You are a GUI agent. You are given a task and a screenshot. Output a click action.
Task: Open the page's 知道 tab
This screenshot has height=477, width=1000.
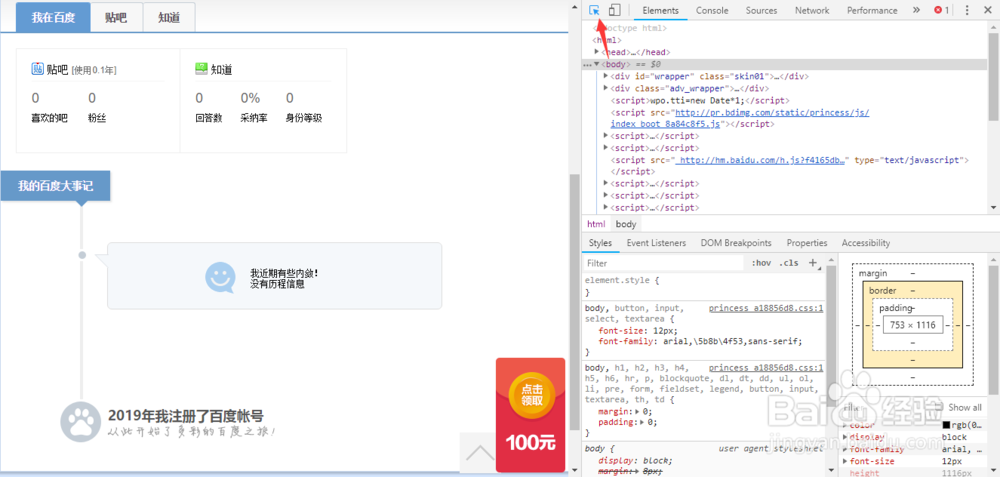[169, 17]
